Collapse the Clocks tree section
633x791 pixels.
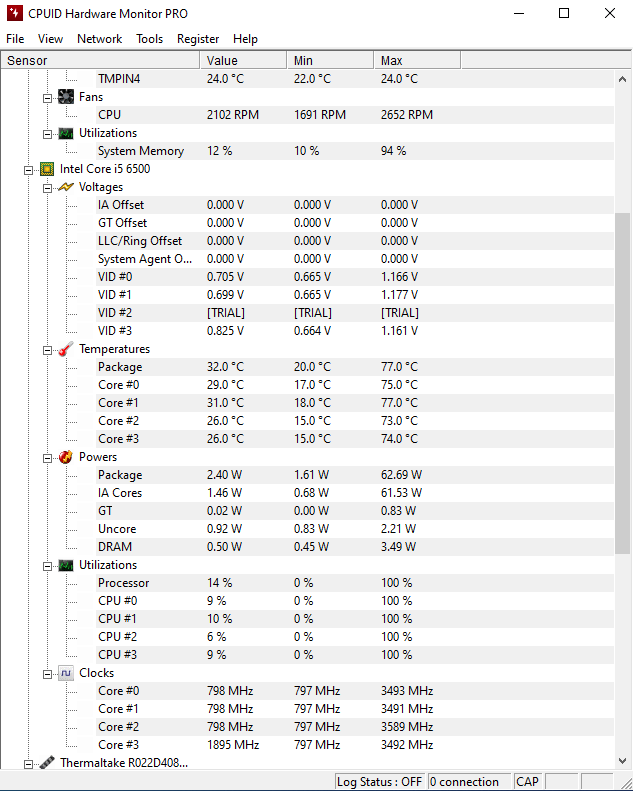(47, 673)
